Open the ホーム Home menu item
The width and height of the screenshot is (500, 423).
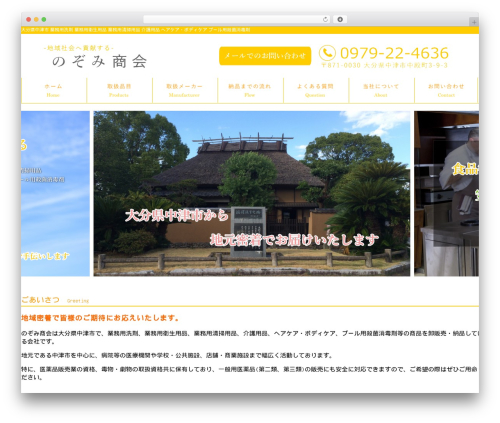pyautogui.click(x=54, y=90)
